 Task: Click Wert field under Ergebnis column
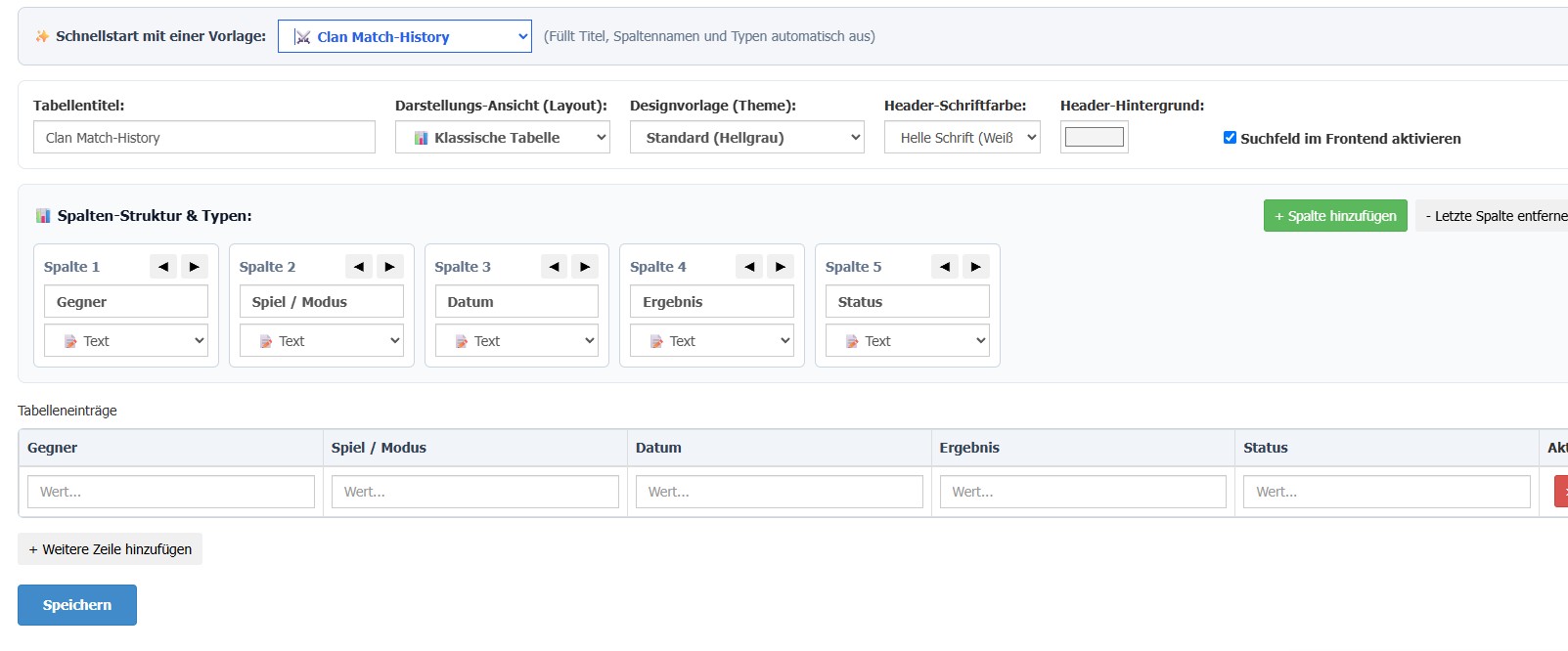1083,492
